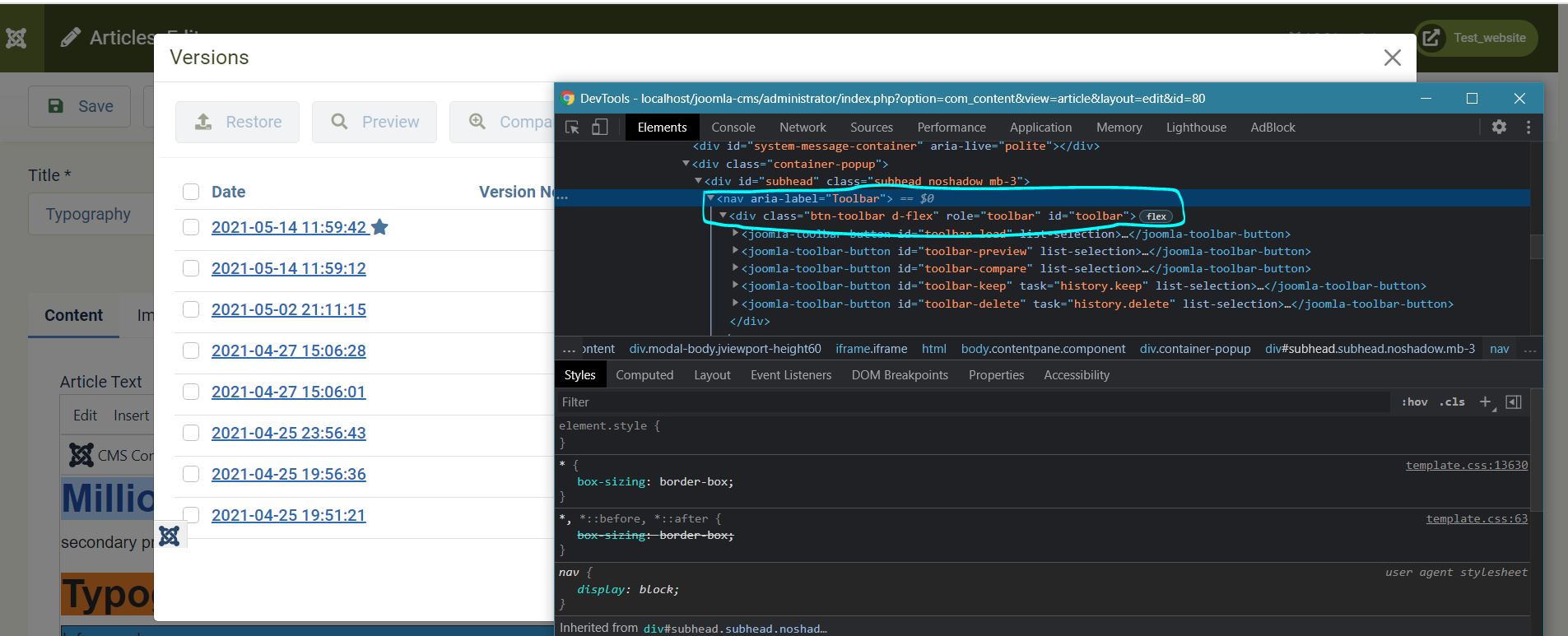Viewport: 1568px width, 636px height.
Task: Collapse the btn-toolbar d-flex div node
Action: point(723,216)
